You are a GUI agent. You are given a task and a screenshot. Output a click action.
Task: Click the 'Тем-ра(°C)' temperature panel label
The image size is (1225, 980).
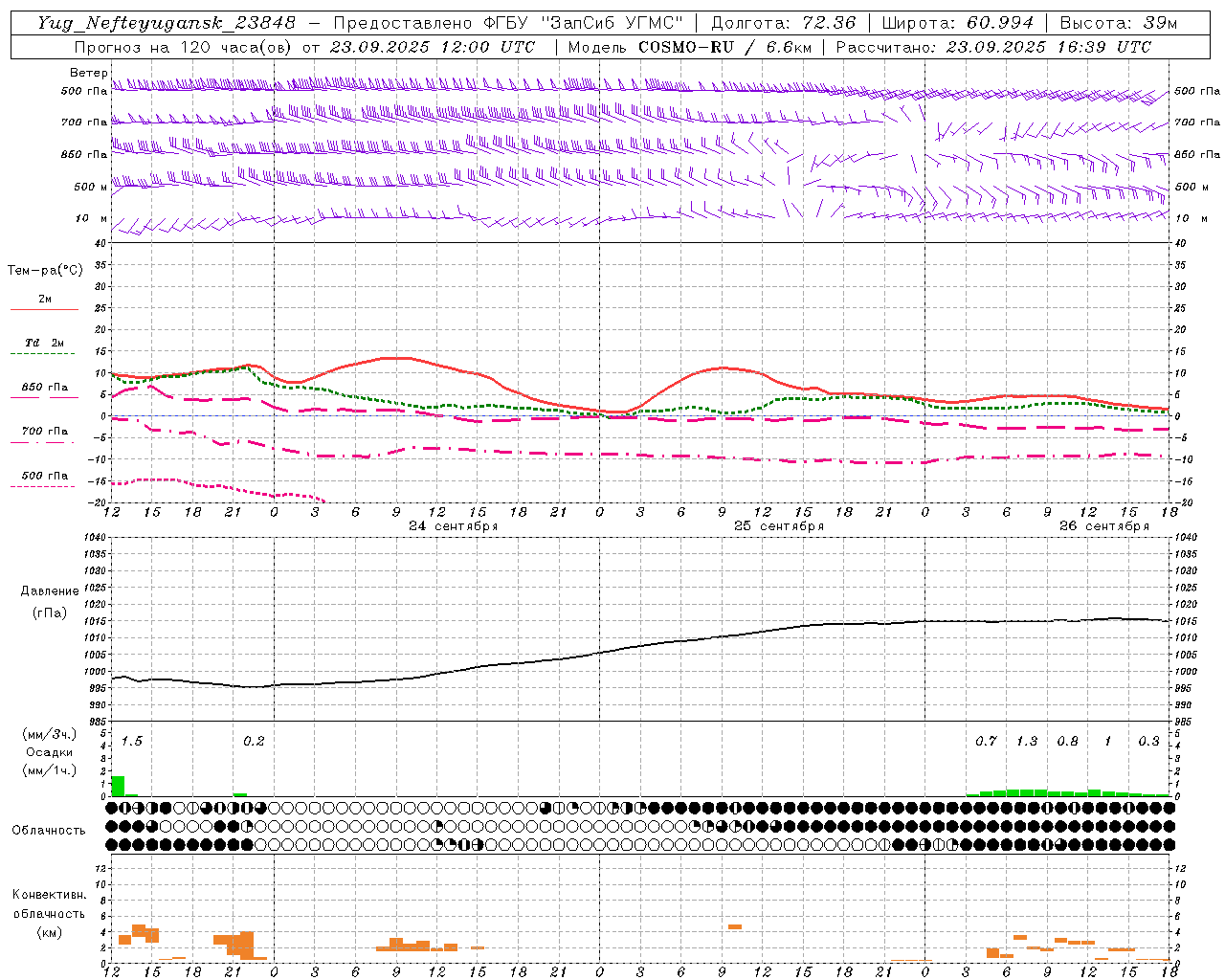[x=45, y=270]
